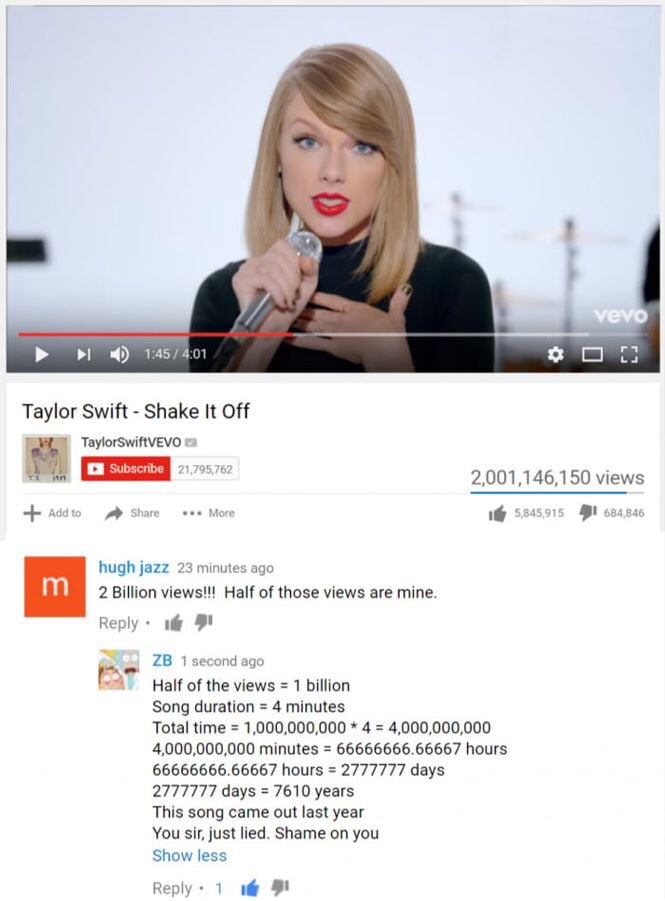Subscribe to TaylorSwiftVEVO channel
Viewport: 665px width, 901px height.
pos(126,468)
